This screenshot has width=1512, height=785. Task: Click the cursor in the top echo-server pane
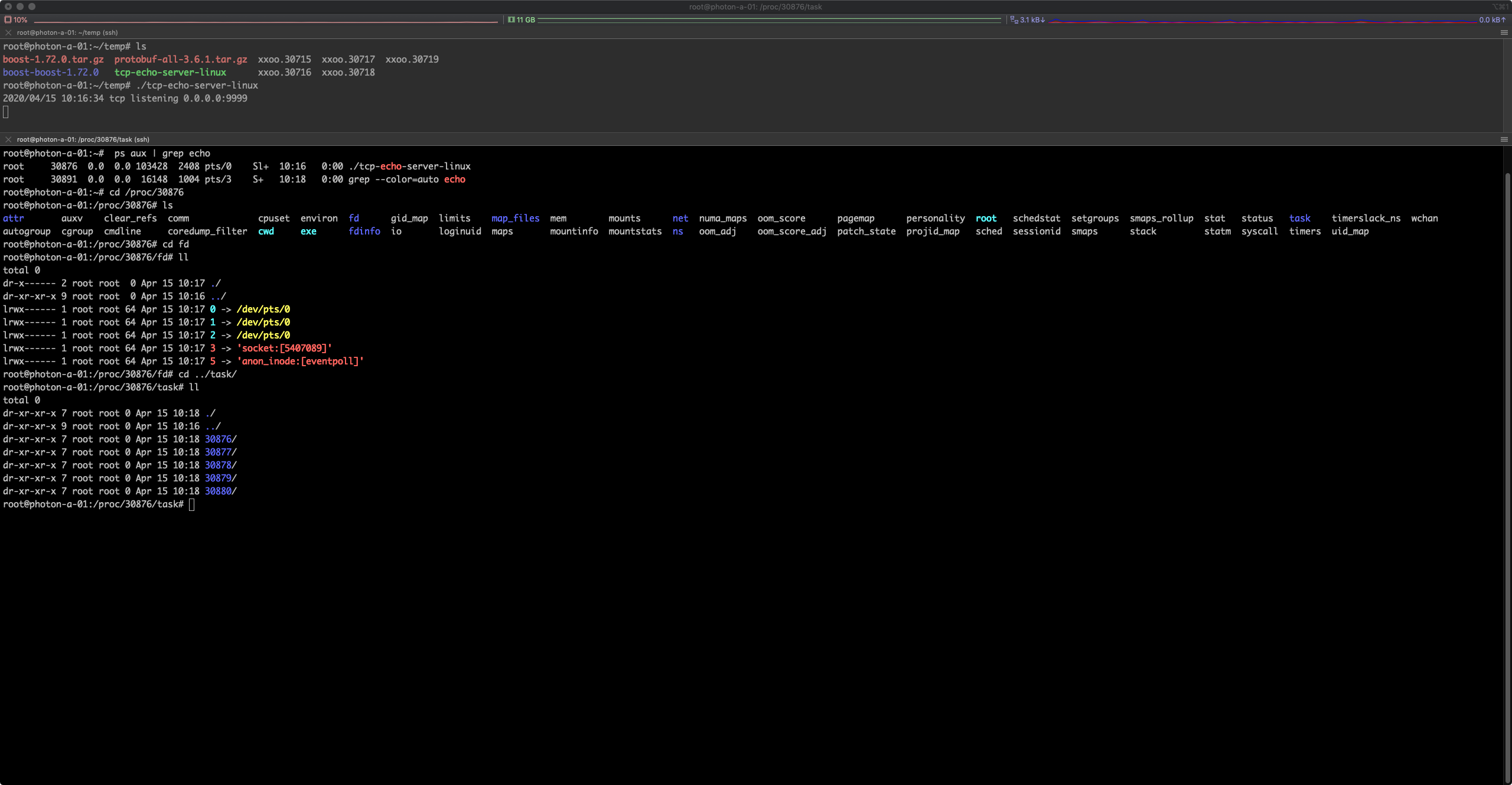[5, 112]
